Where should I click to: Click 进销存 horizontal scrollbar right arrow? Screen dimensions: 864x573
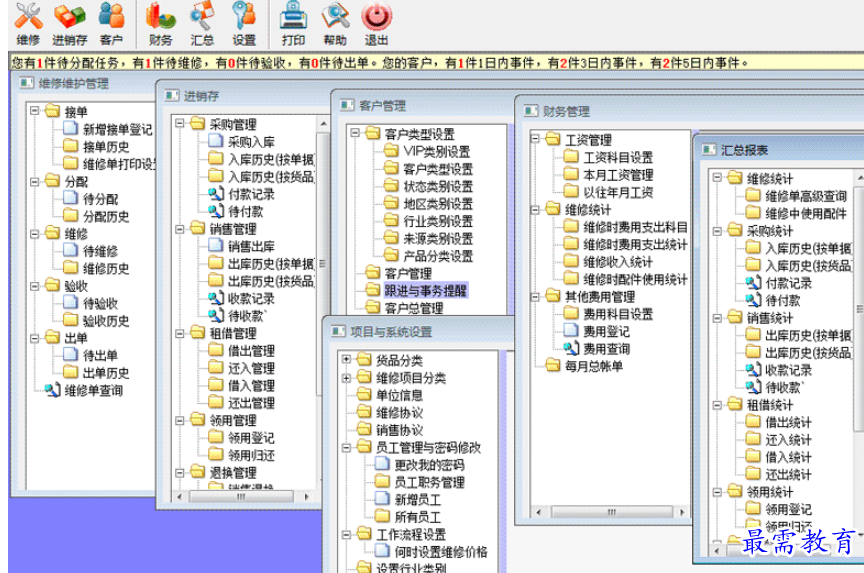[307, 496]
